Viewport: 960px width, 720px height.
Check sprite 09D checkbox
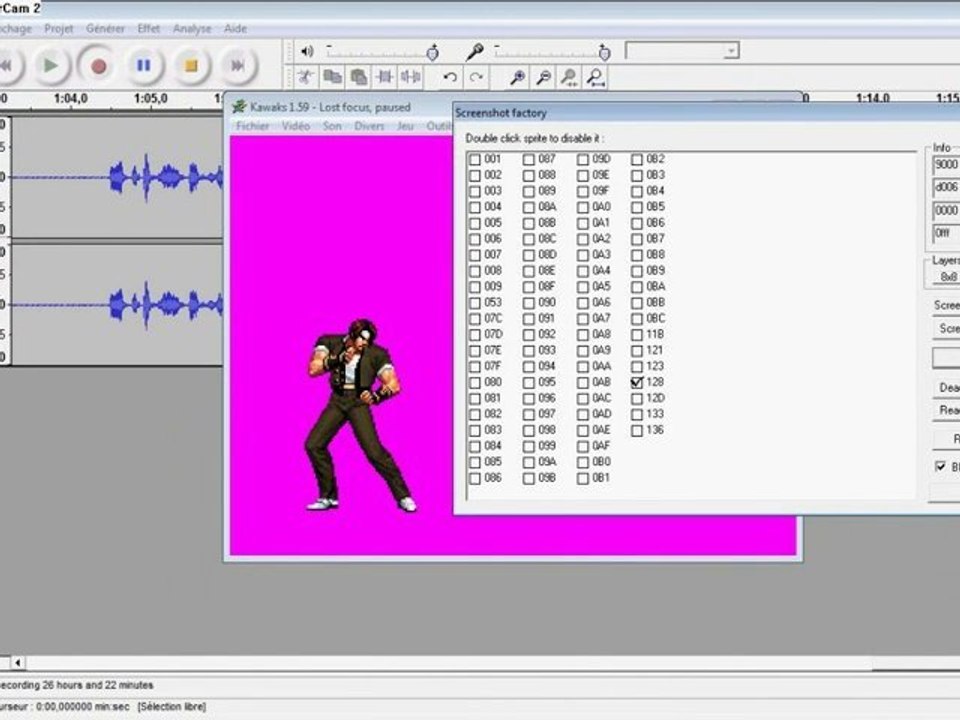pyautogui.click(x=582, y=159)
